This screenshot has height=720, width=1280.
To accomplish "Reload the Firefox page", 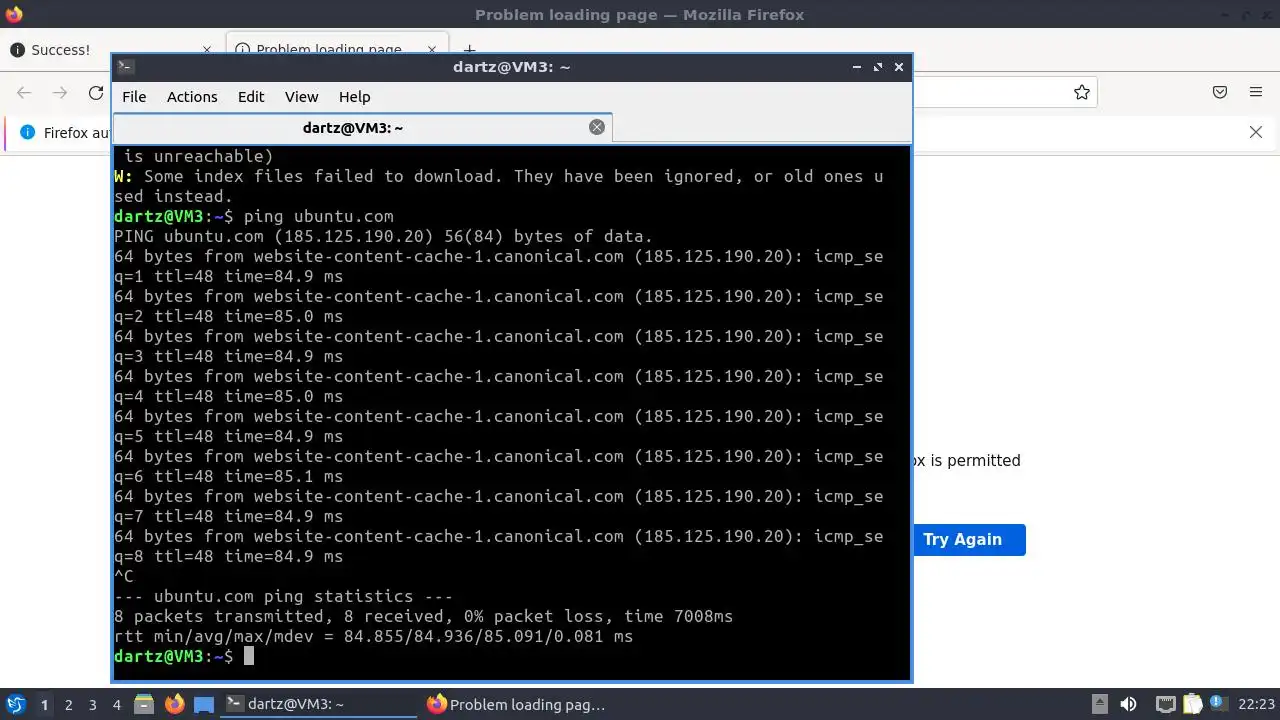I will (96, 92).
